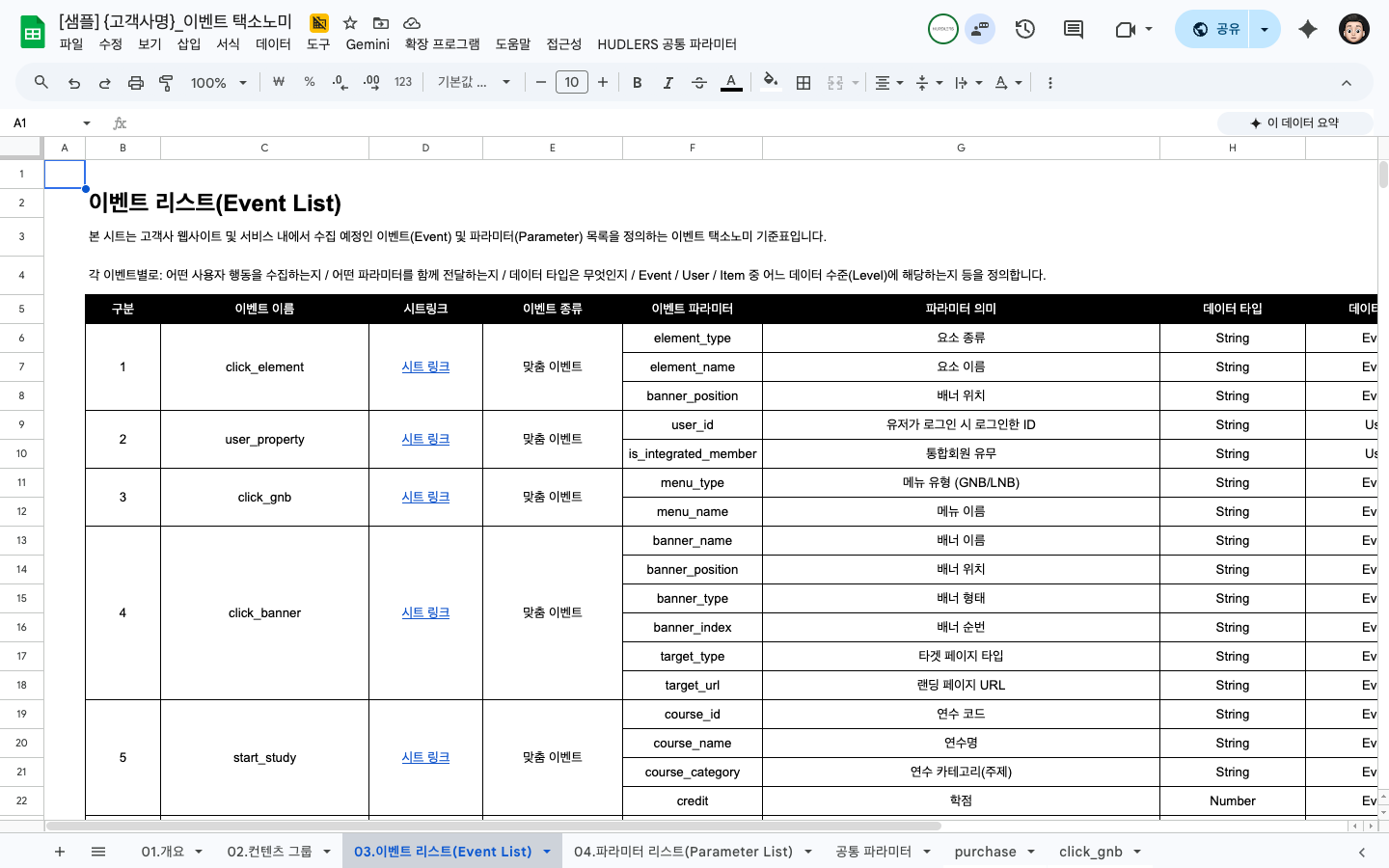Toggle bold formatting

pos(638,83)
